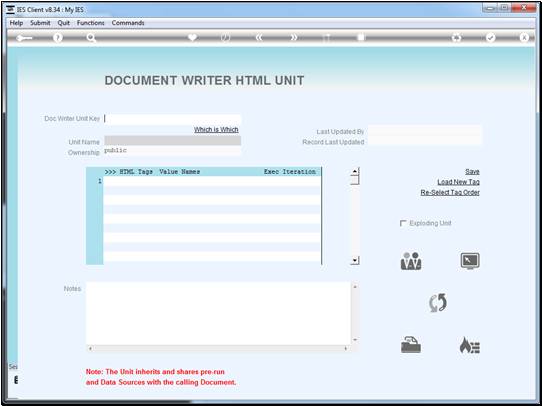Open help question-mark toolbar icon

pos(58,38)
